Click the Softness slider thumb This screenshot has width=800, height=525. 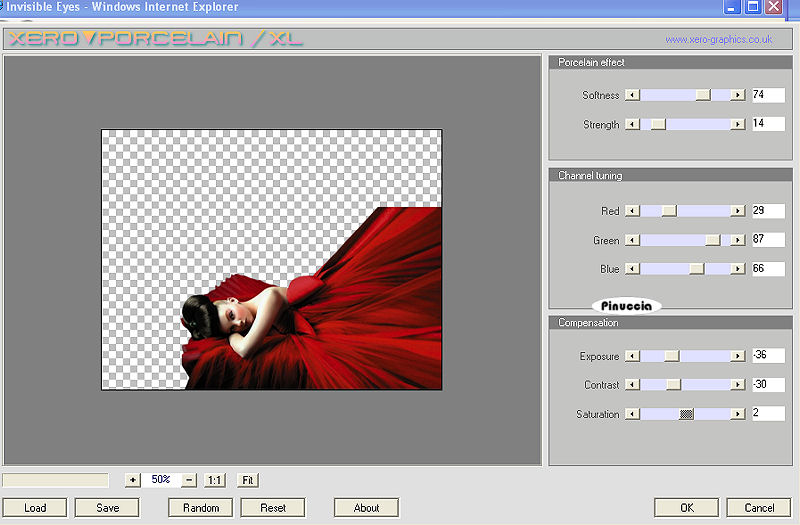coord(703,95)
